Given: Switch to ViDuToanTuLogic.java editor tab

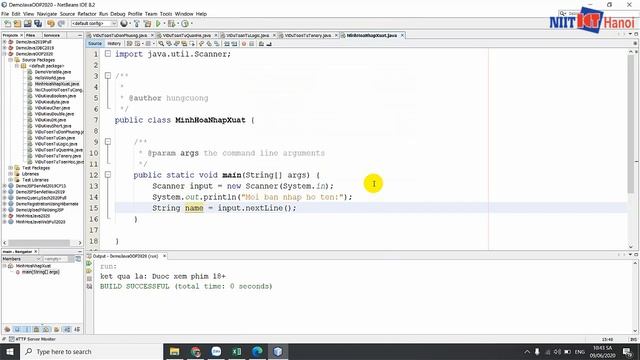Looking at the screenshot, I should 247,36.
